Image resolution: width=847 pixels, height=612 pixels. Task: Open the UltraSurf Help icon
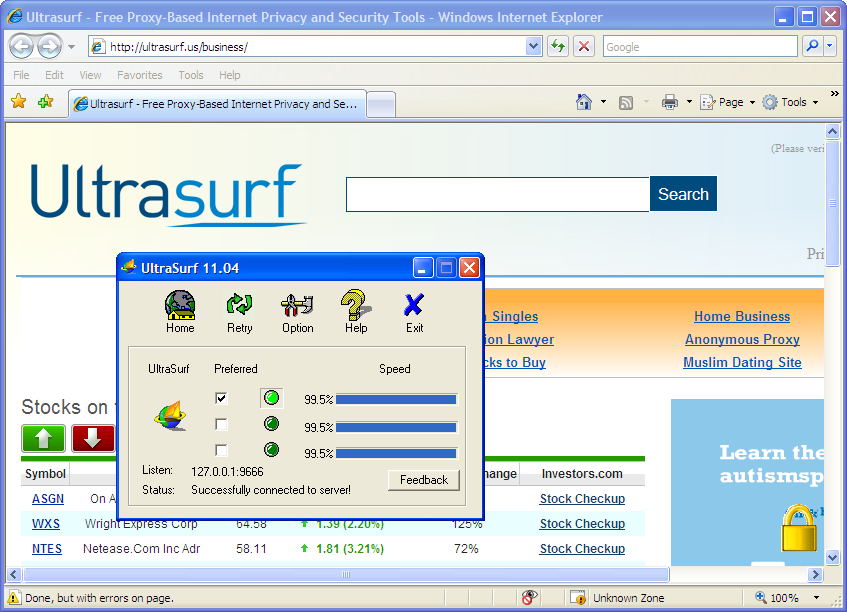pyautogui.click(x=356, y=311)
